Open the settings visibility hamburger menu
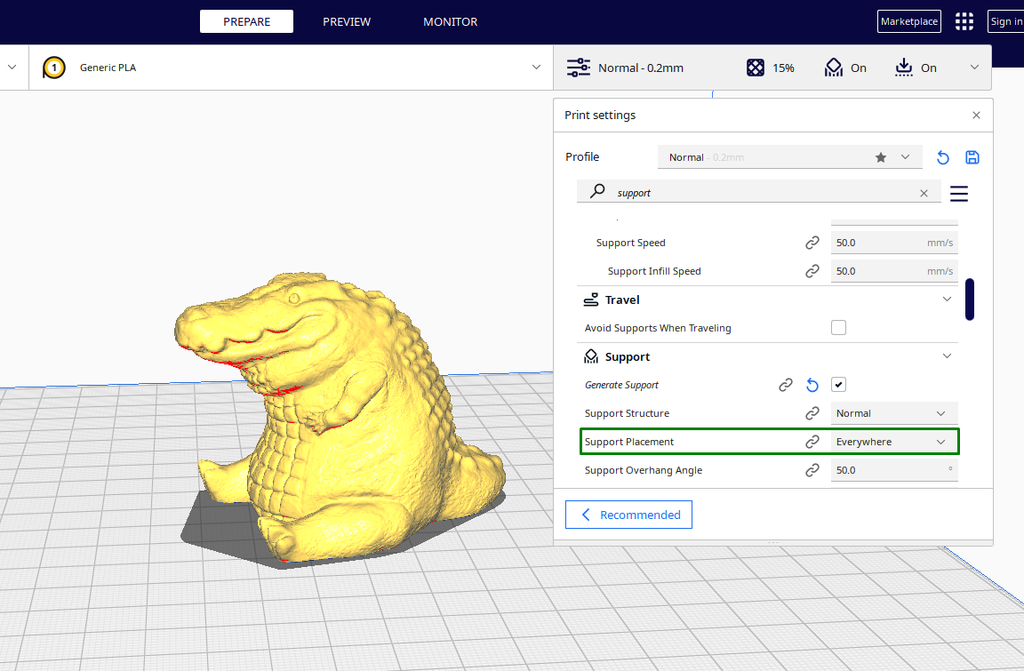Viewport: 1024px width, 671px height. point(958,193)
